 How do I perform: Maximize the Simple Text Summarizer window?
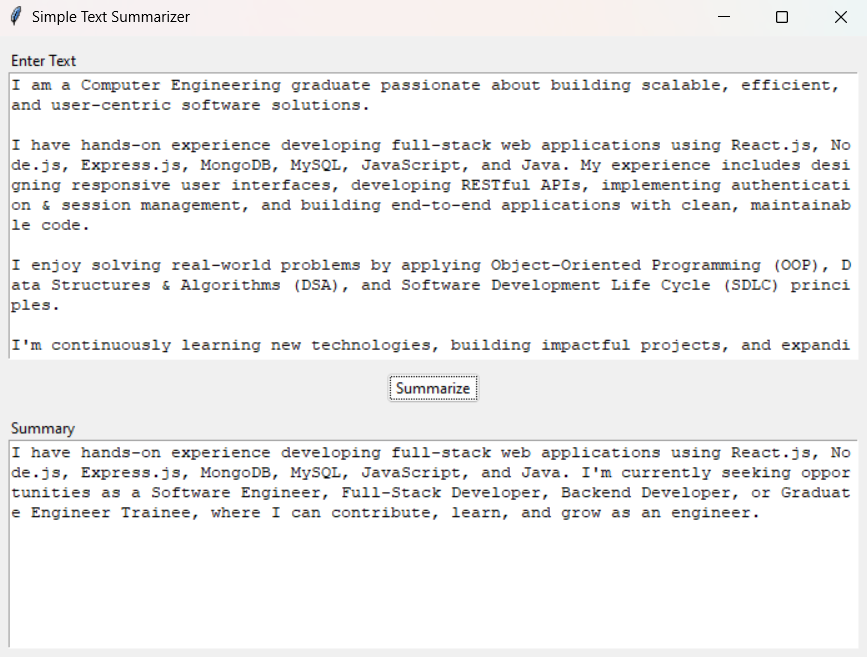pyautogui.click(x=782, y=17)
